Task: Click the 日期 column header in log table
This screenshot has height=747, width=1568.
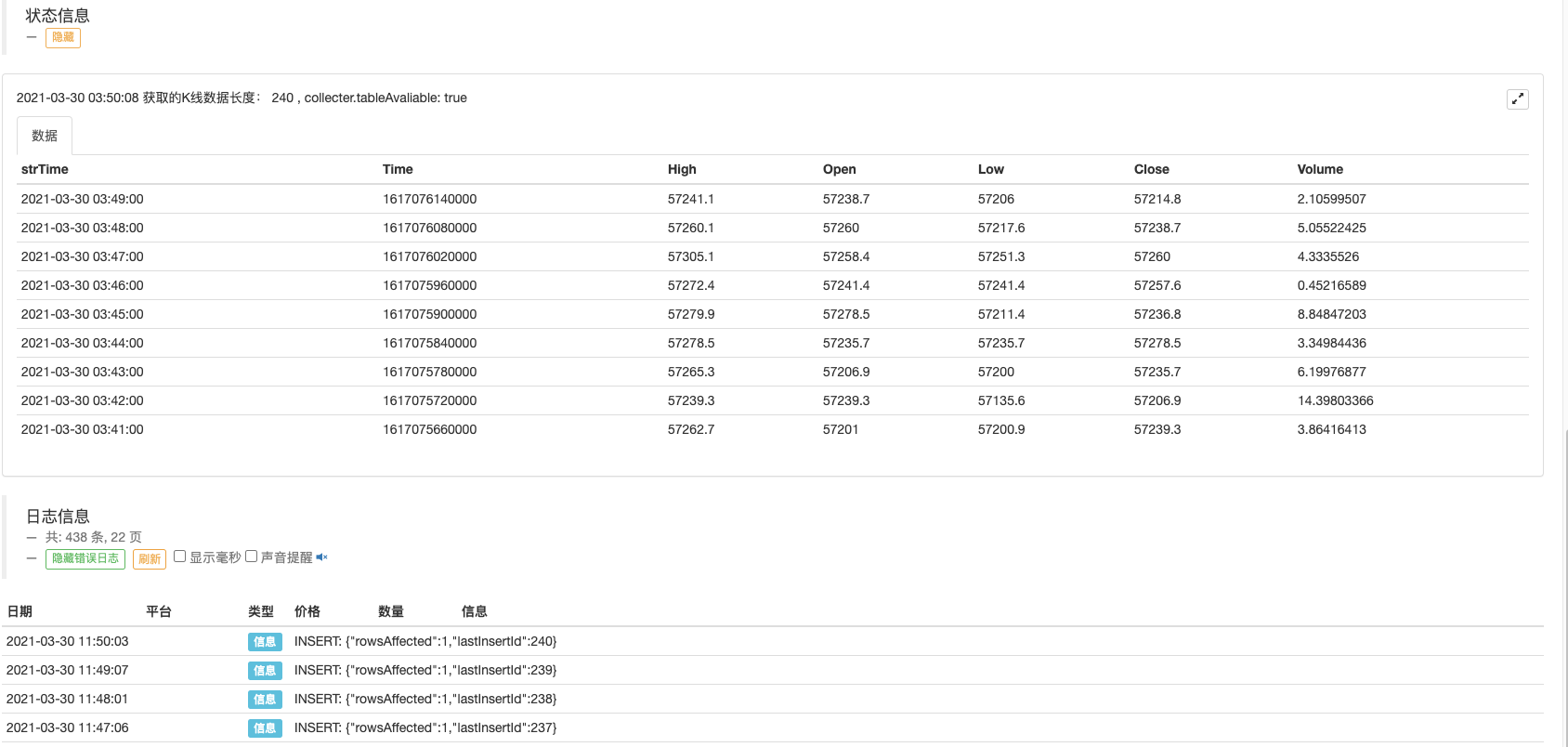Action: [20, 611]
